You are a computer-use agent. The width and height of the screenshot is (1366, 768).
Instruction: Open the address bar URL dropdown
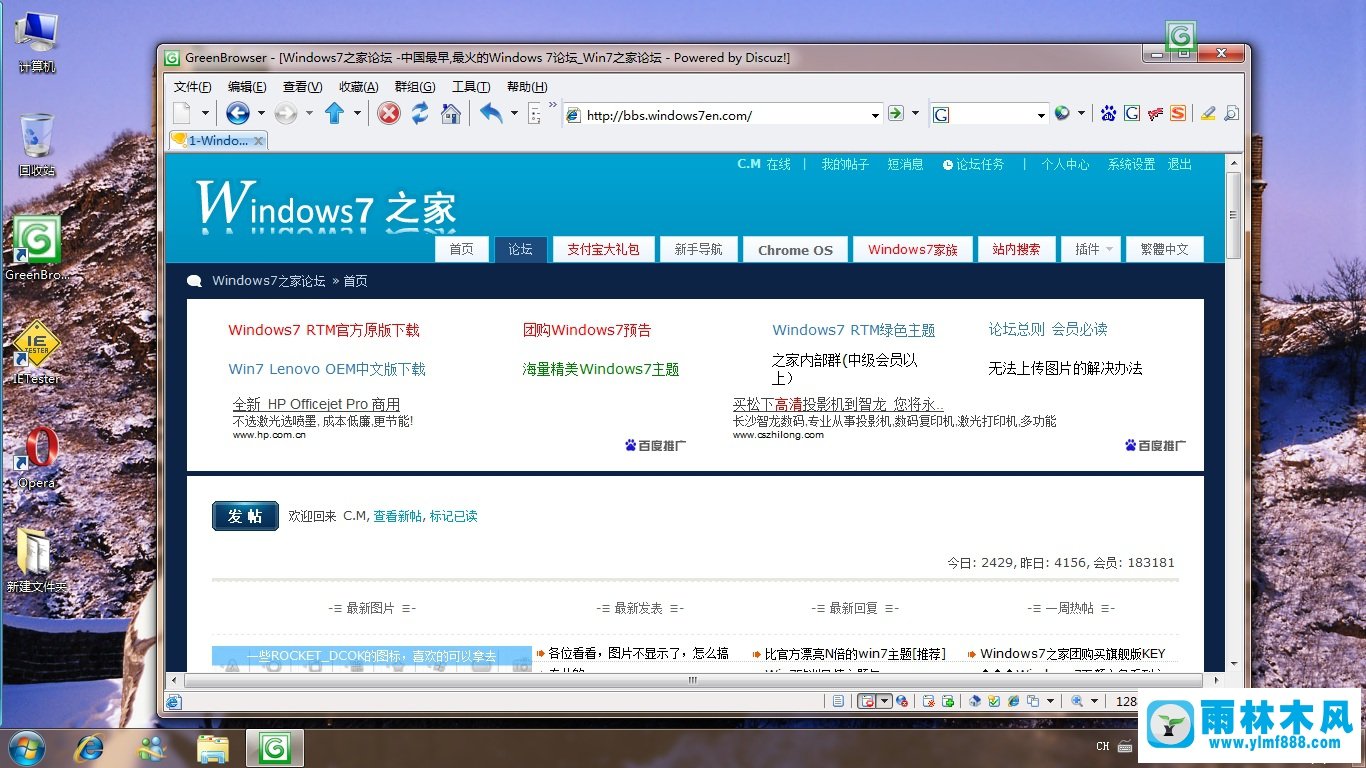click(x=875, y=115)
